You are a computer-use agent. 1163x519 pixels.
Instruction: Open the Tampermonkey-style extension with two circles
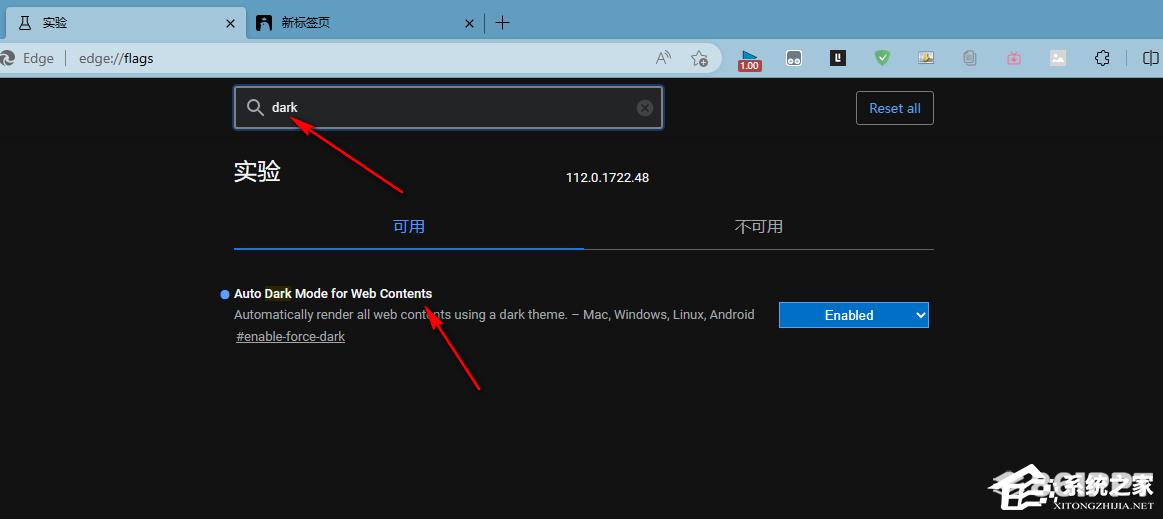point(794,58)
